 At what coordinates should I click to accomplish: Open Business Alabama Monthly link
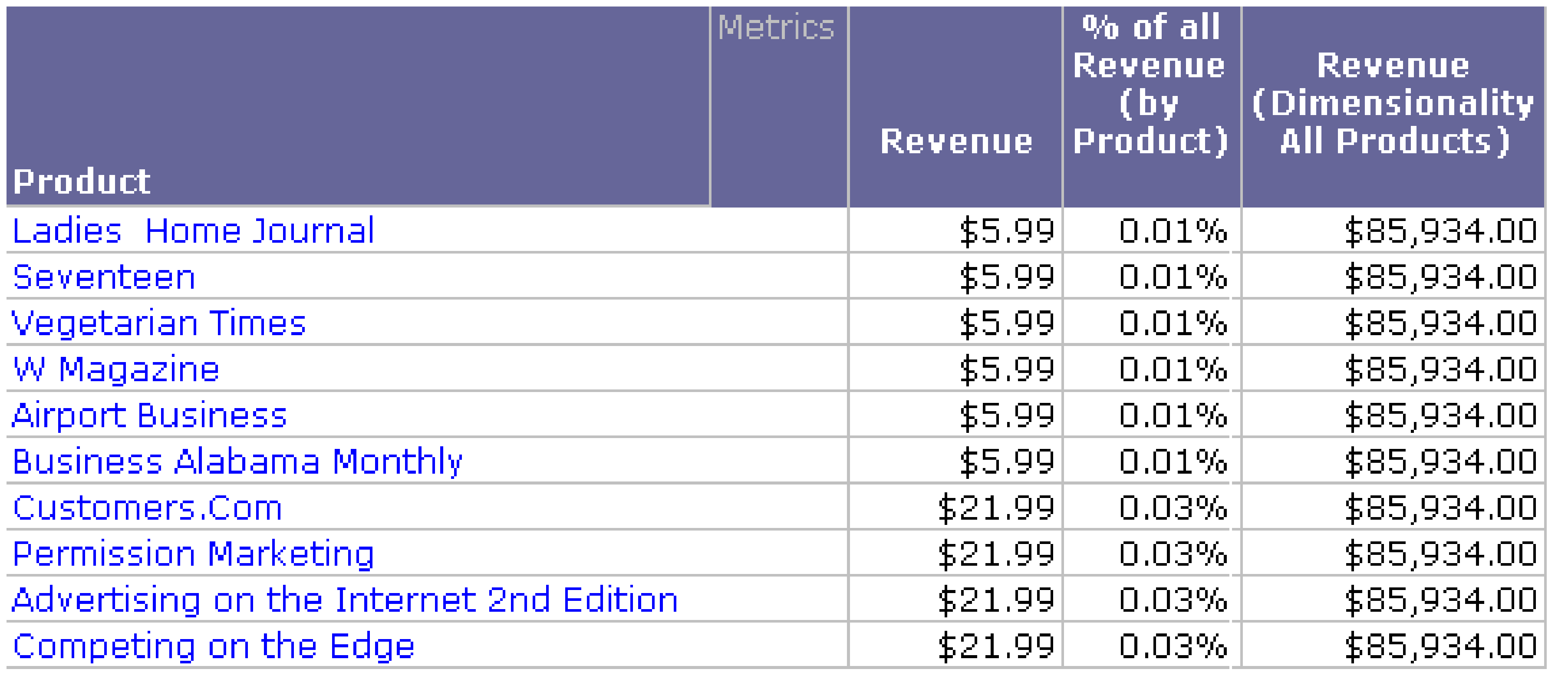click(237, 462)
